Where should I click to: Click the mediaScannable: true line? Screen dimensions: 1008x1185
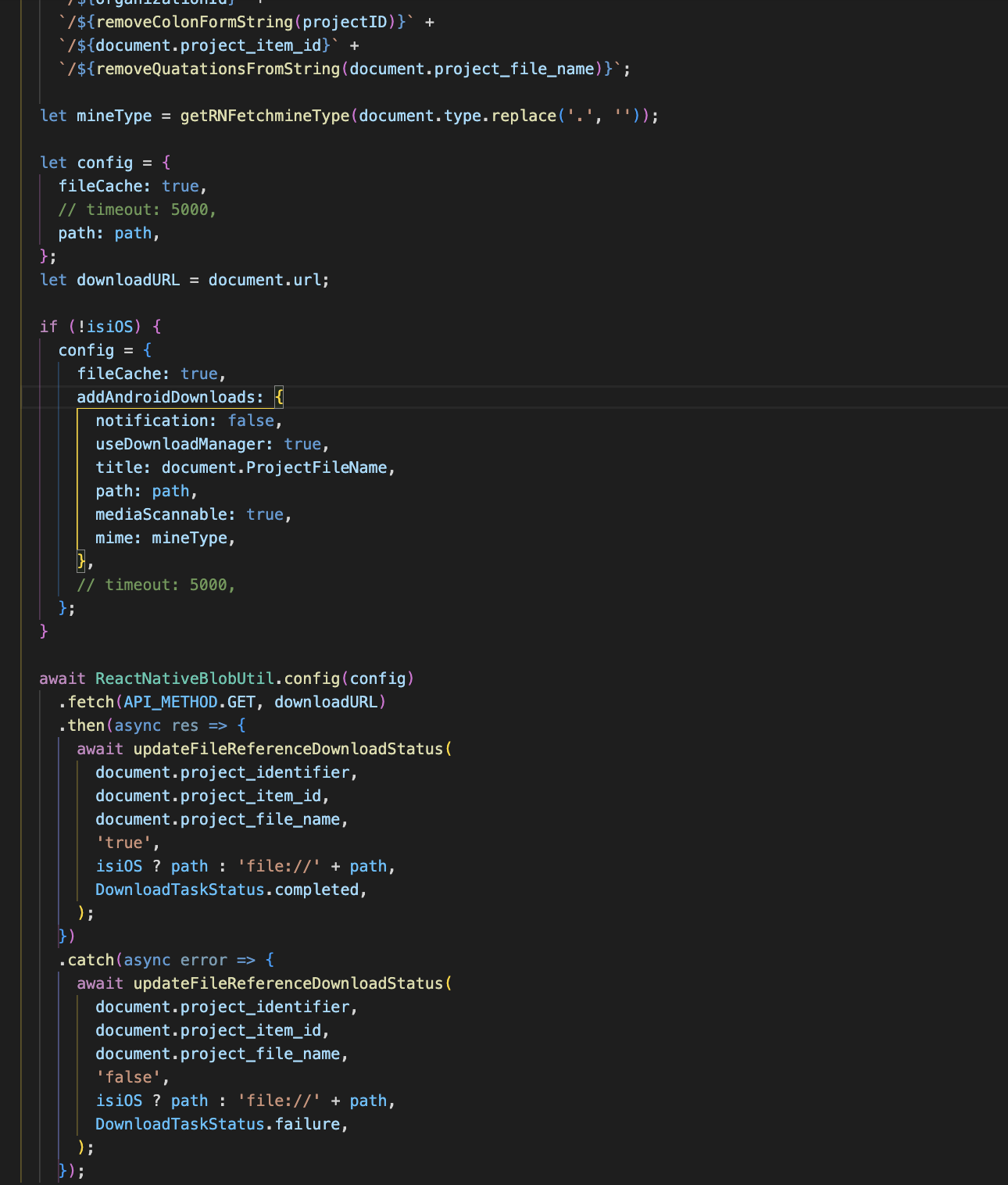[191, 514]
